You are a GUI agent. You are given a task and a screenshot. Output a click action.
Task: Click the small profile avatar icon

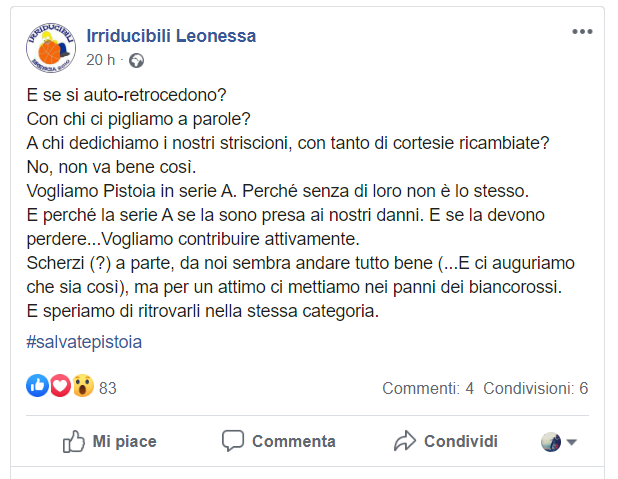[551, 442]
